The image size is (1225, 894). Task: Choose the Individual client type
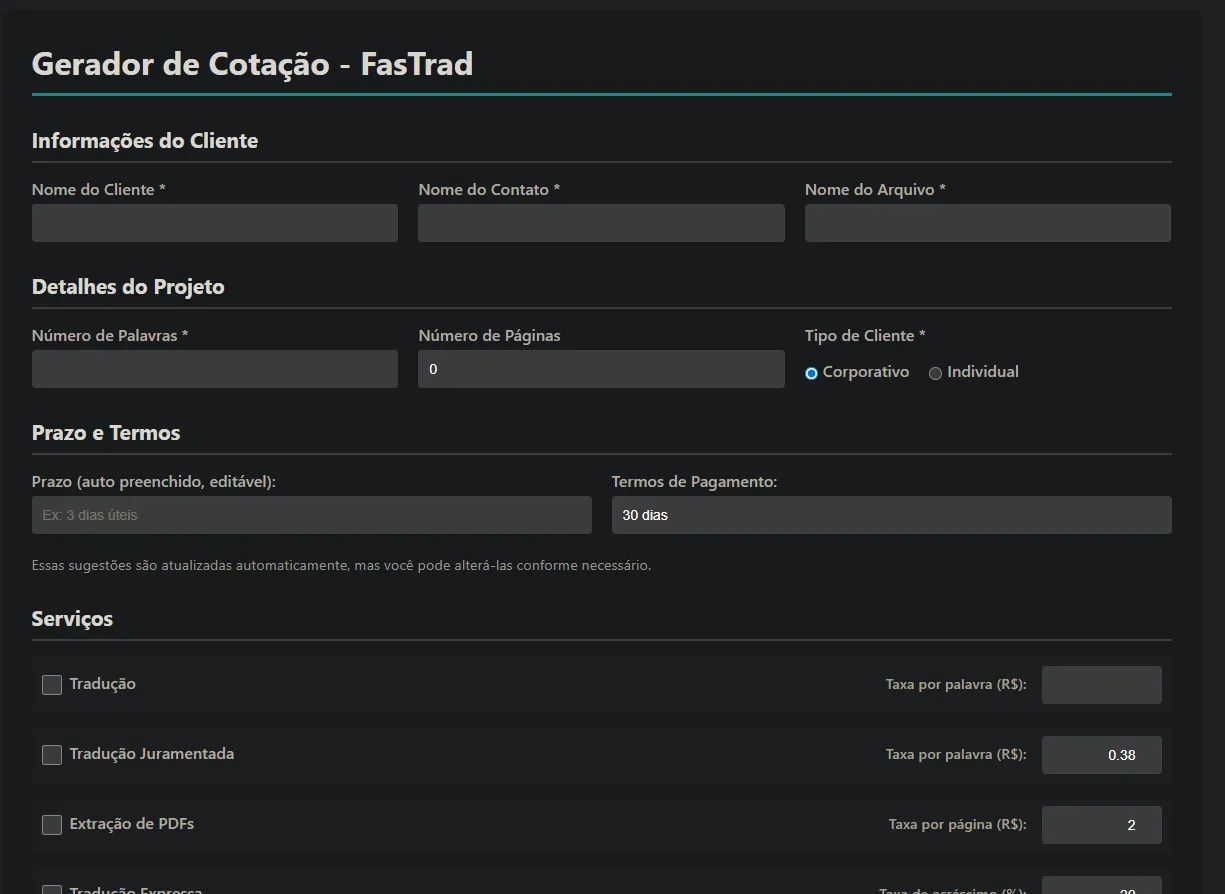point(936,373)
